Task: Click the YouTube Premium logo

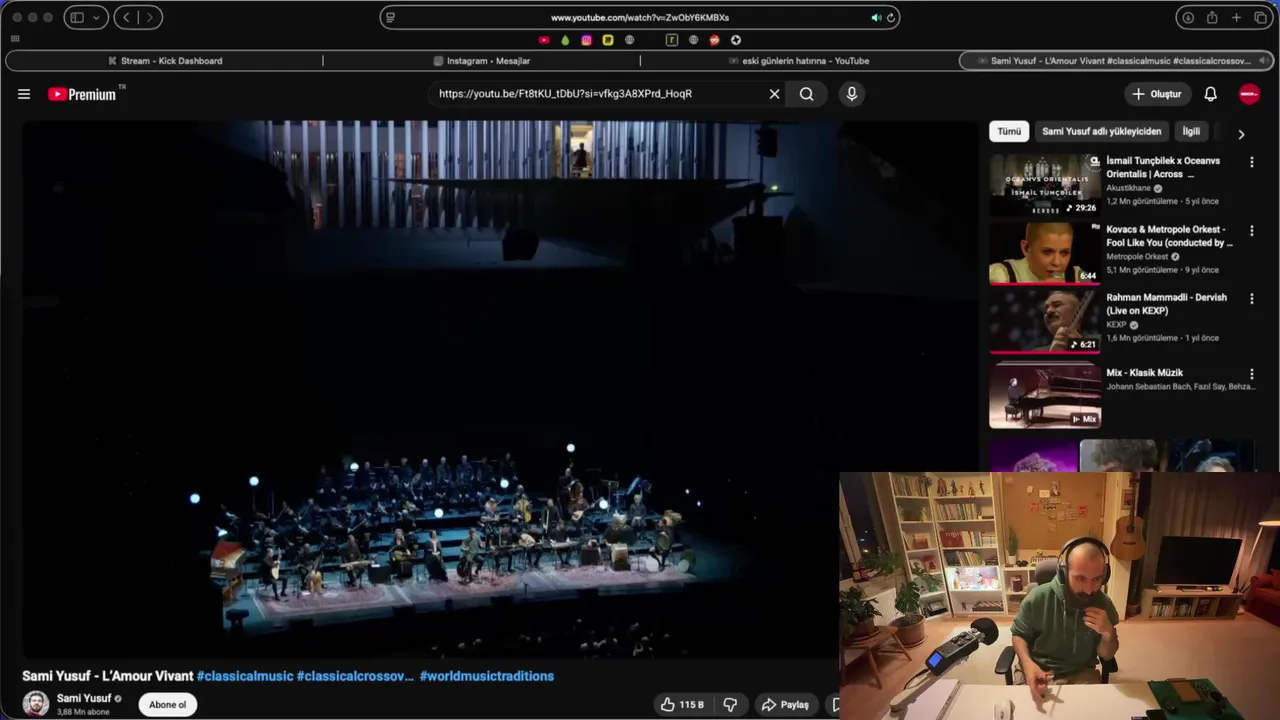Action: click(82, 94)
